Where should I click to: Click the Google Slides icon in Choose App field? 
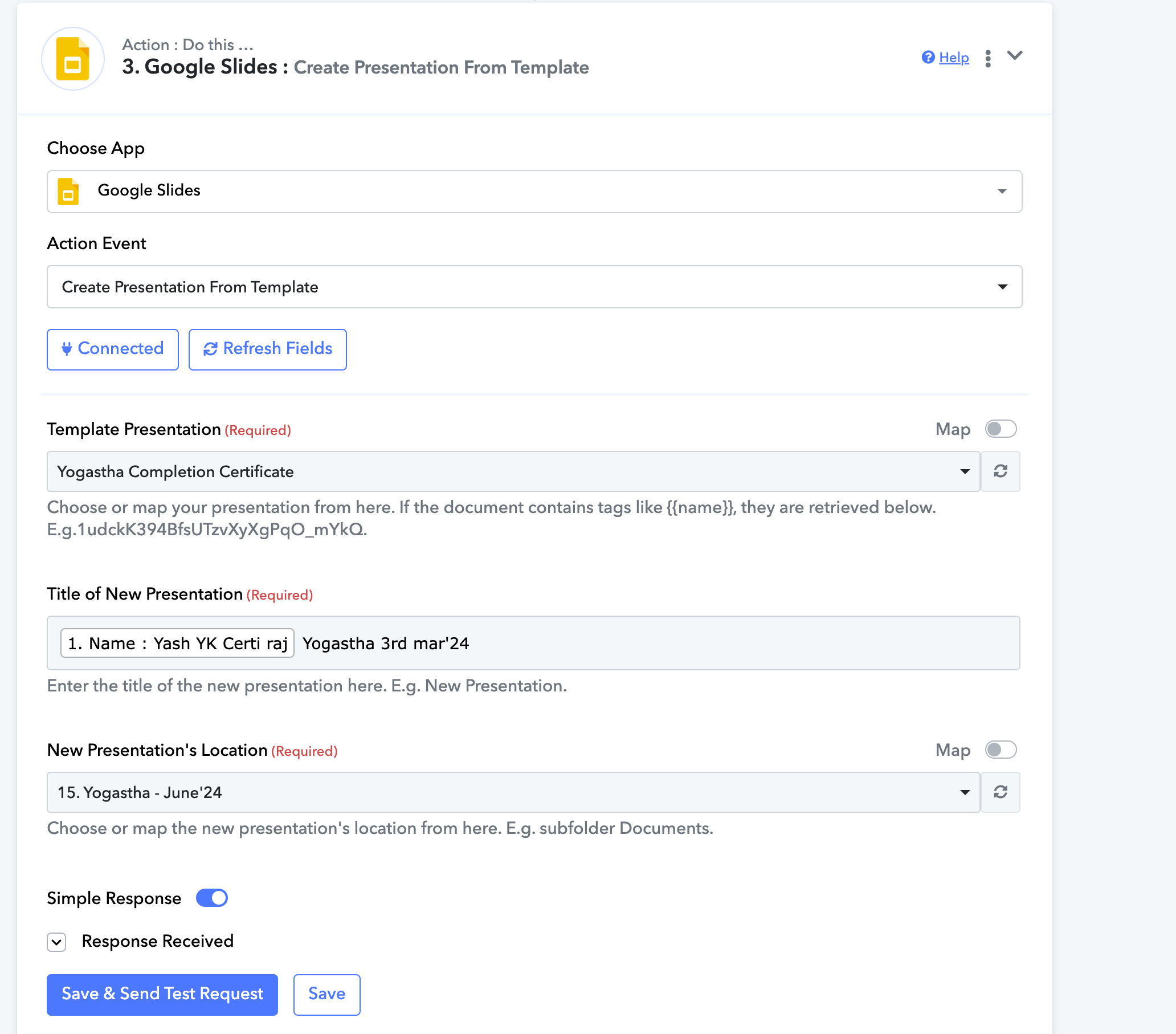68,191
